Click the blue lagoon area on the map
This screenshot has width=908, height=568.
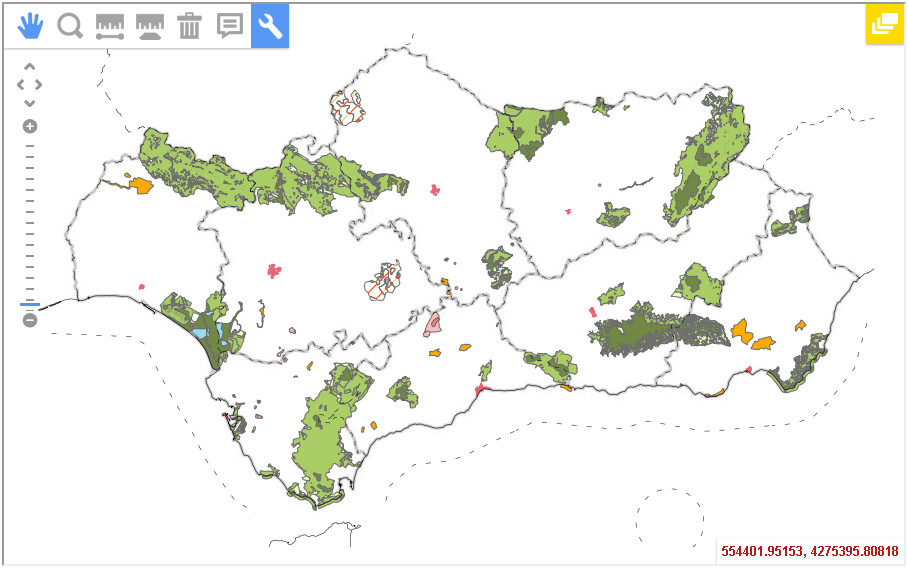point(200,333)
